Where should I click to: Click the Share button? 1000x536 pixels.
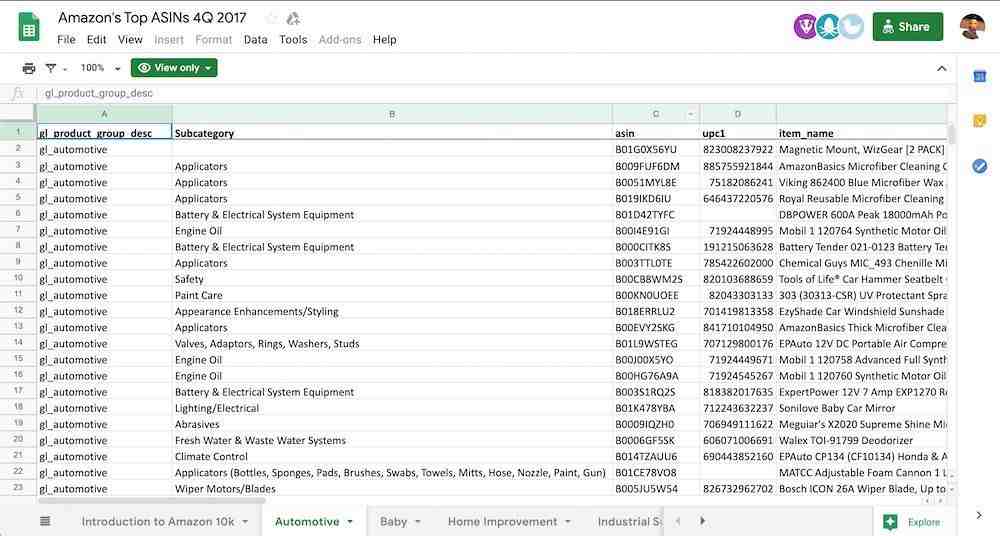click(908, 27)
